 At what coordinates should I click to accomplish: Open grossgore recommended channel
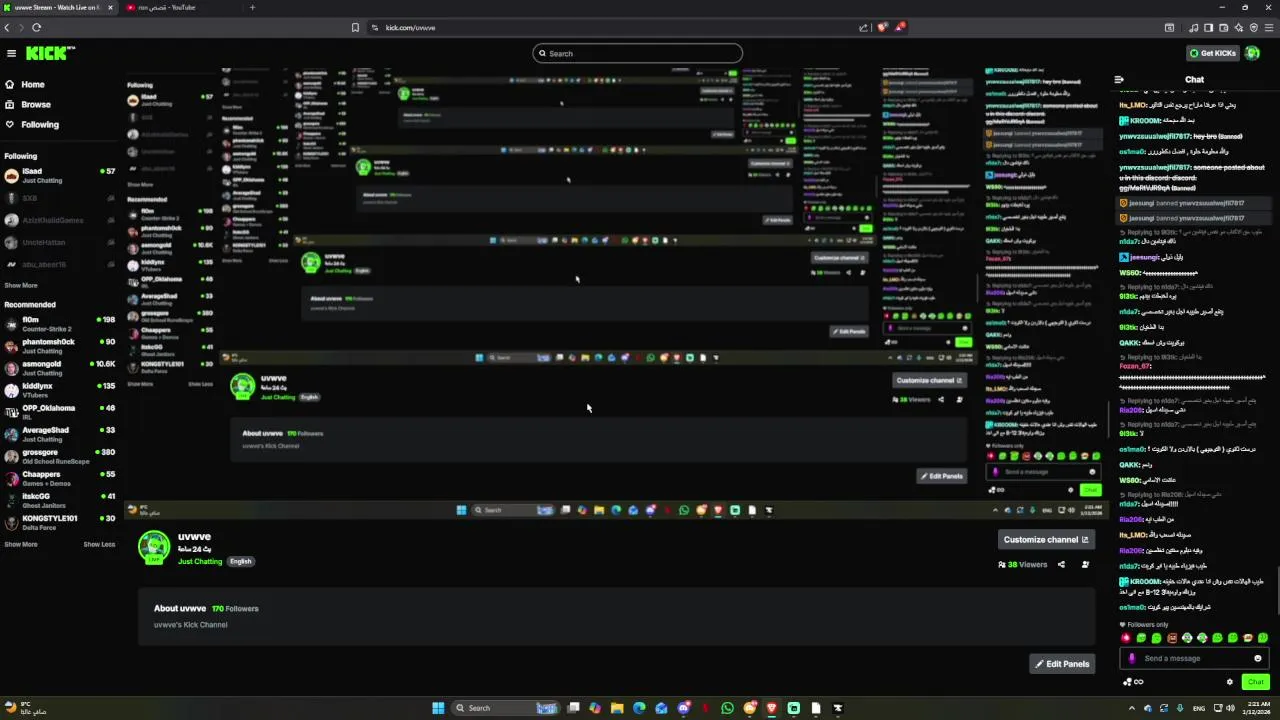click(60, 456)
